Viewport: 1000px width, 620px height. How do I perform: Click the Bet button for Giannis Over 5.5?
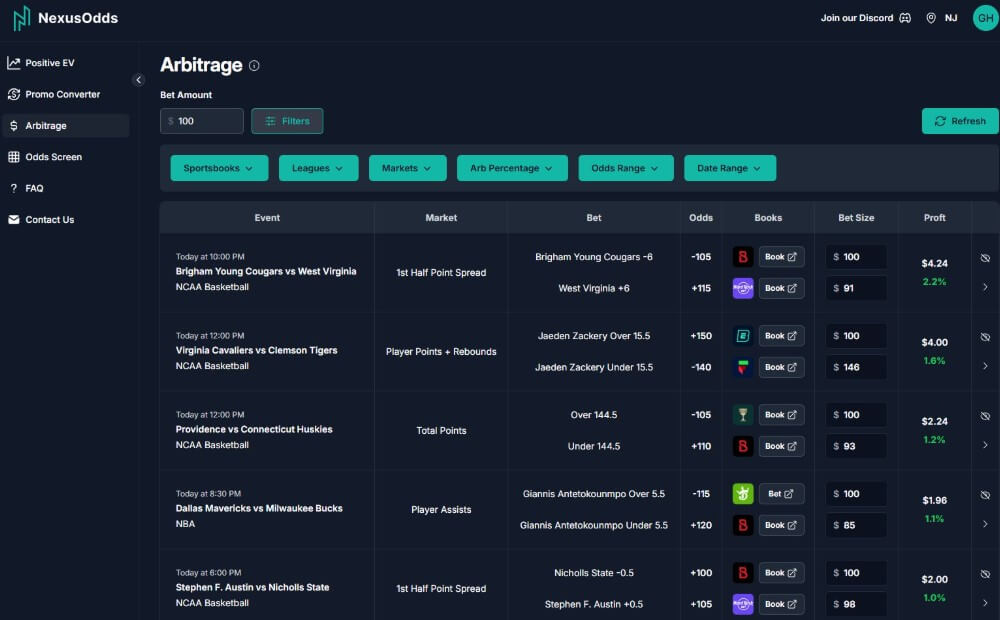pyautogui.click(x=781, y=493)
